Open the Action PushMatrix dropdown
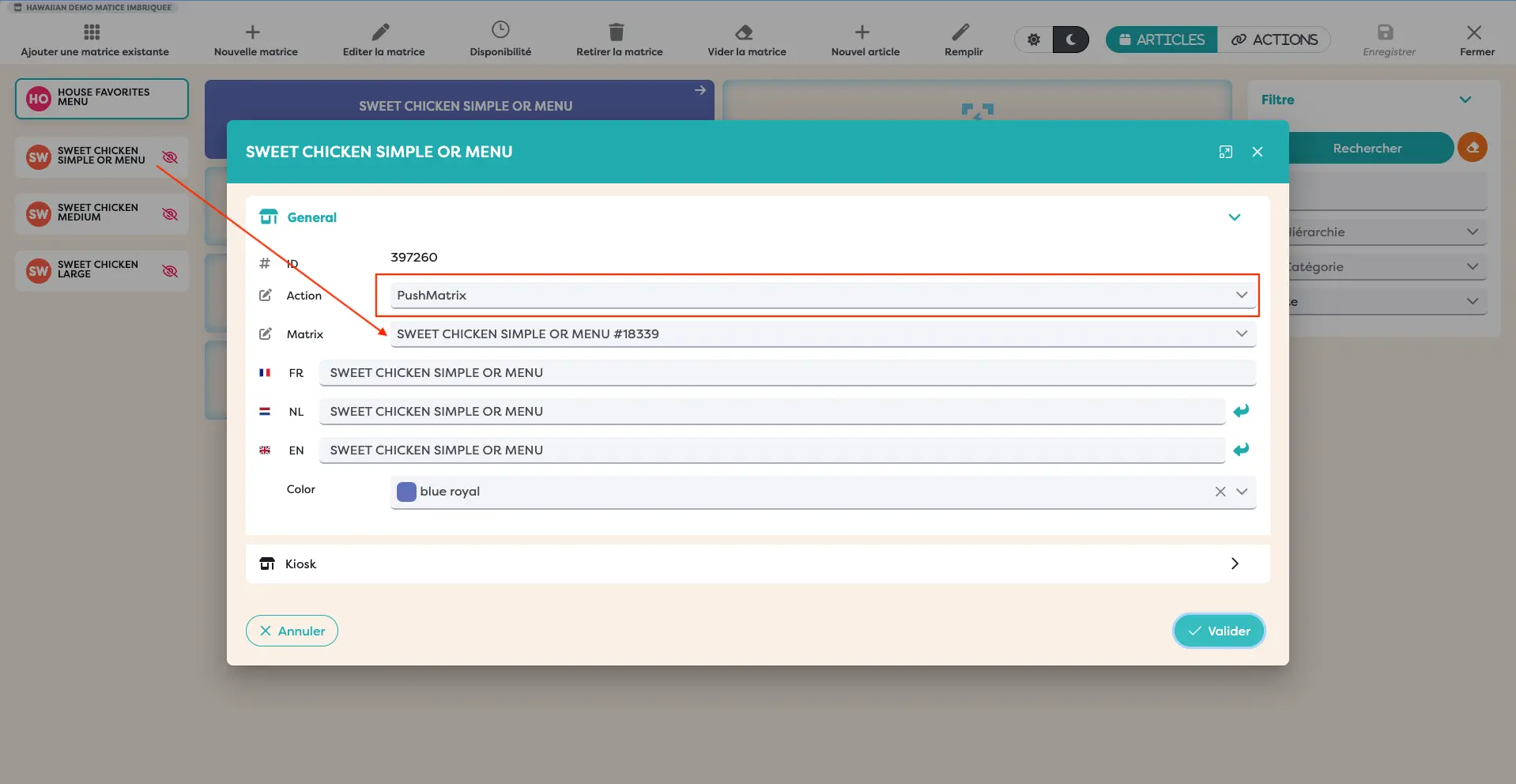The image size is (1516, 784). [823, 296]
